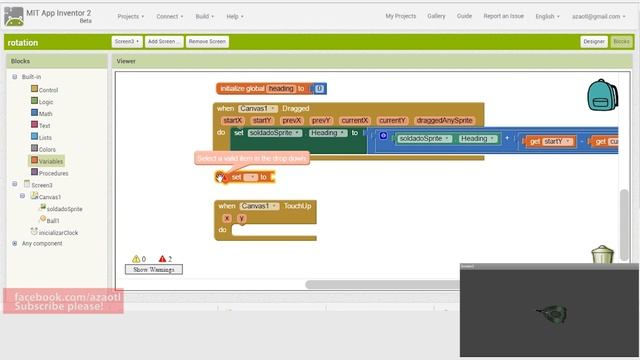Go to My Projects
The width and height of the screenshot is (640, 360).
[x=400, y=16]
